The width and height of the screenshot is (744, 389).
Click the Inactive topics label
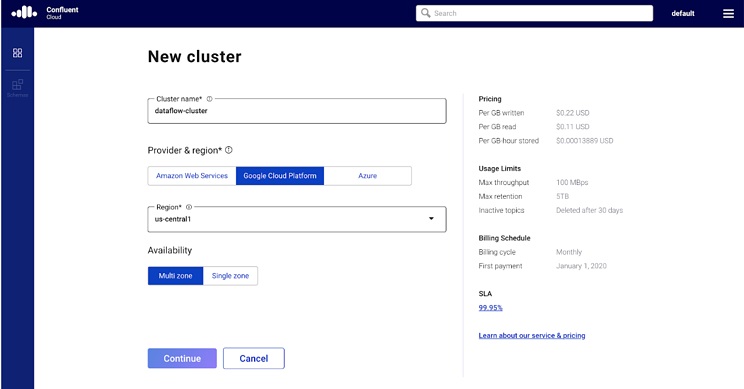click(x=502, y=210)
